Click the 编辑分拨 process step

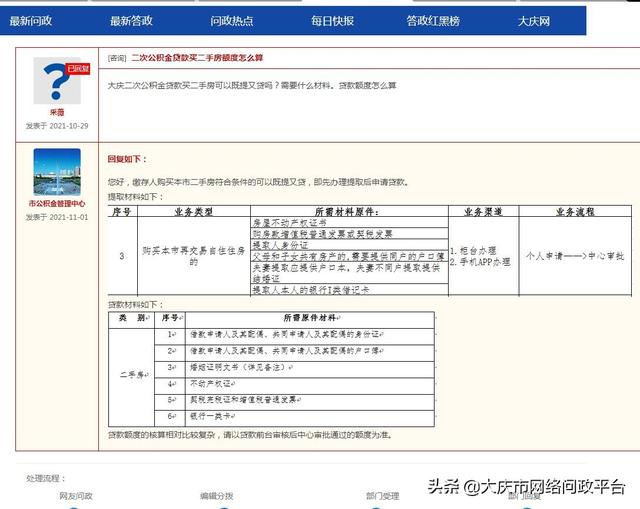(217, 496)
